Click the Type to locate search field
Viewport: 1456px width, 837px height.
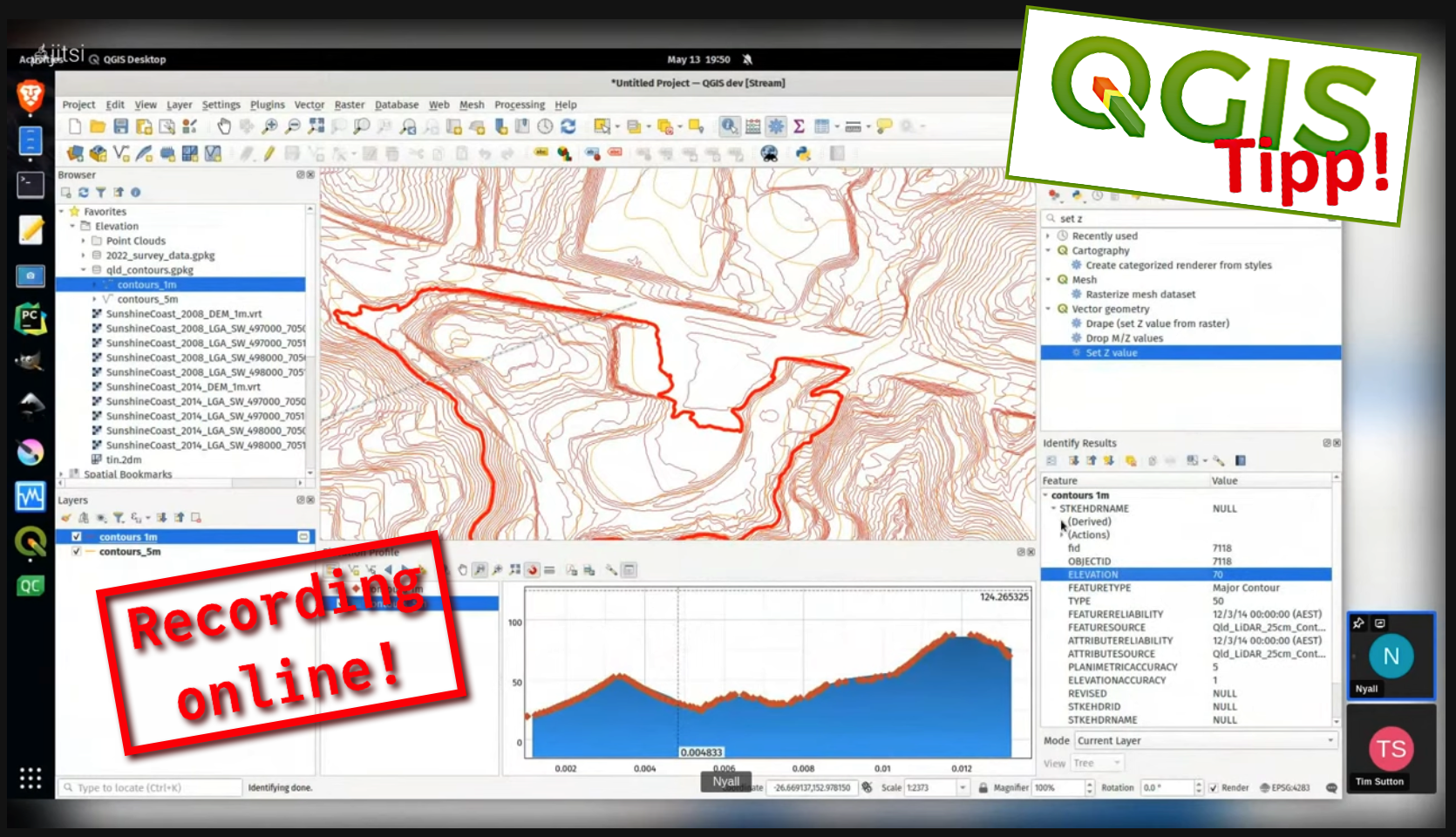[150, 787]
